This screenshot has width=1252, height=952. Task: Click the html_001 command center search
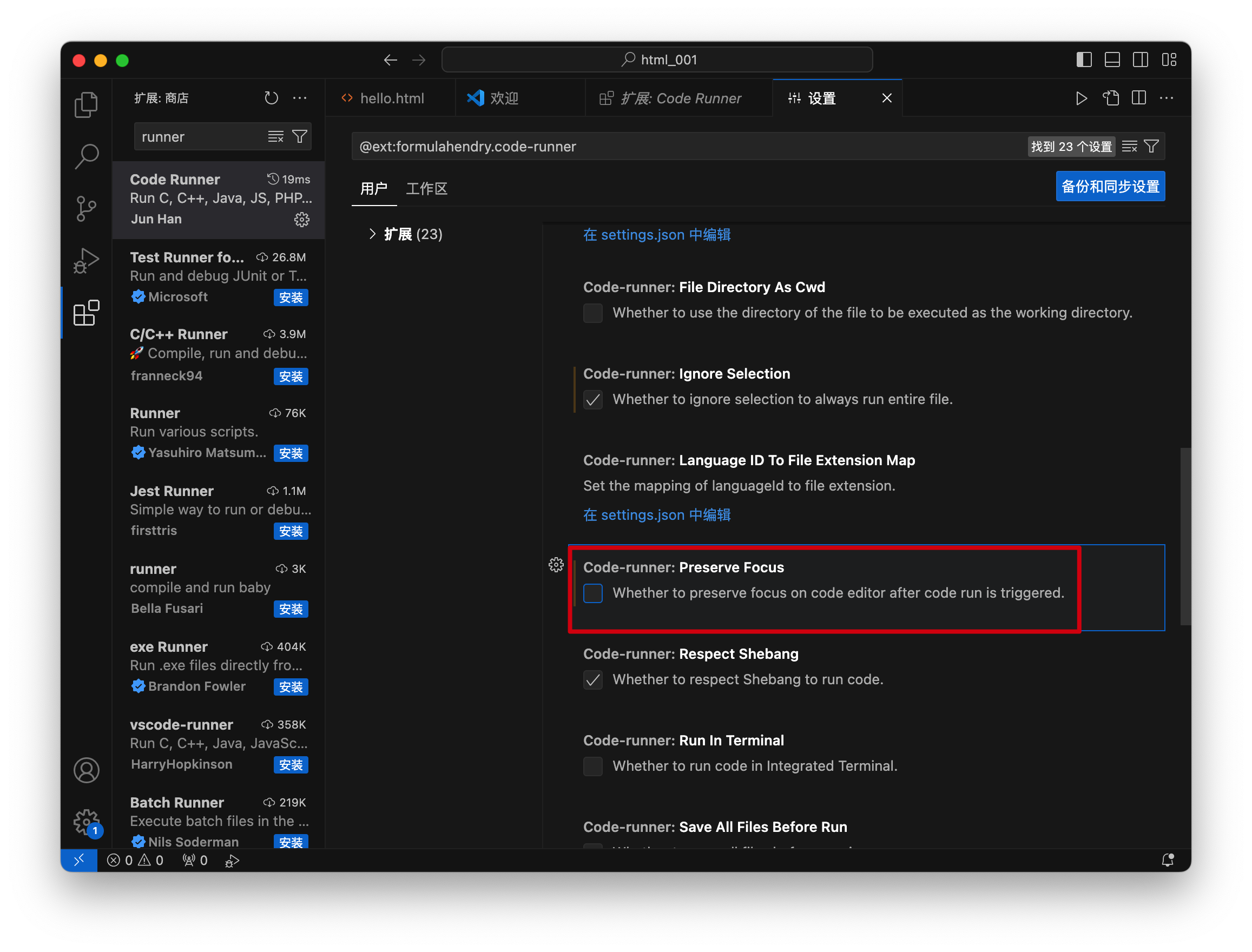pos(656,60)
